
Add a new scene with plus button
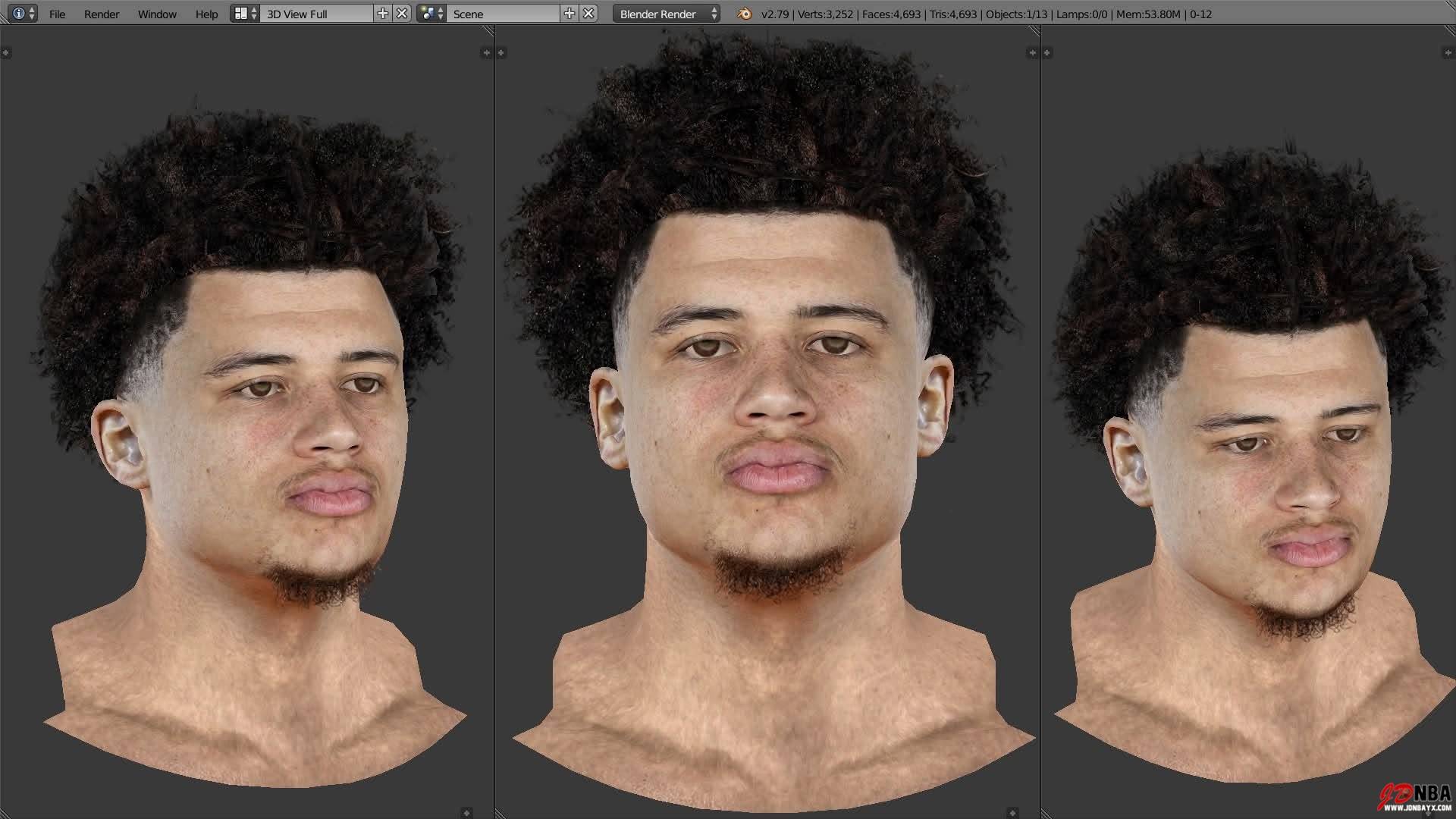[570, 14]
